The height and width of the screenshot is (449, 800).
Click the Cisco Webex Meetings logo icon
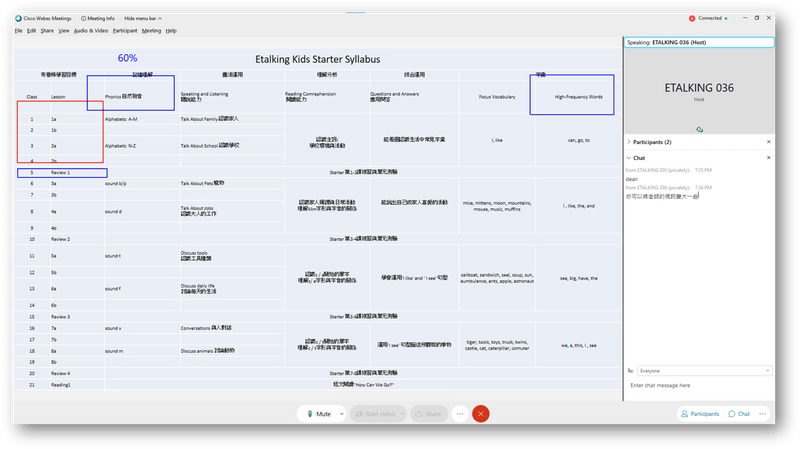coord(20,18)
